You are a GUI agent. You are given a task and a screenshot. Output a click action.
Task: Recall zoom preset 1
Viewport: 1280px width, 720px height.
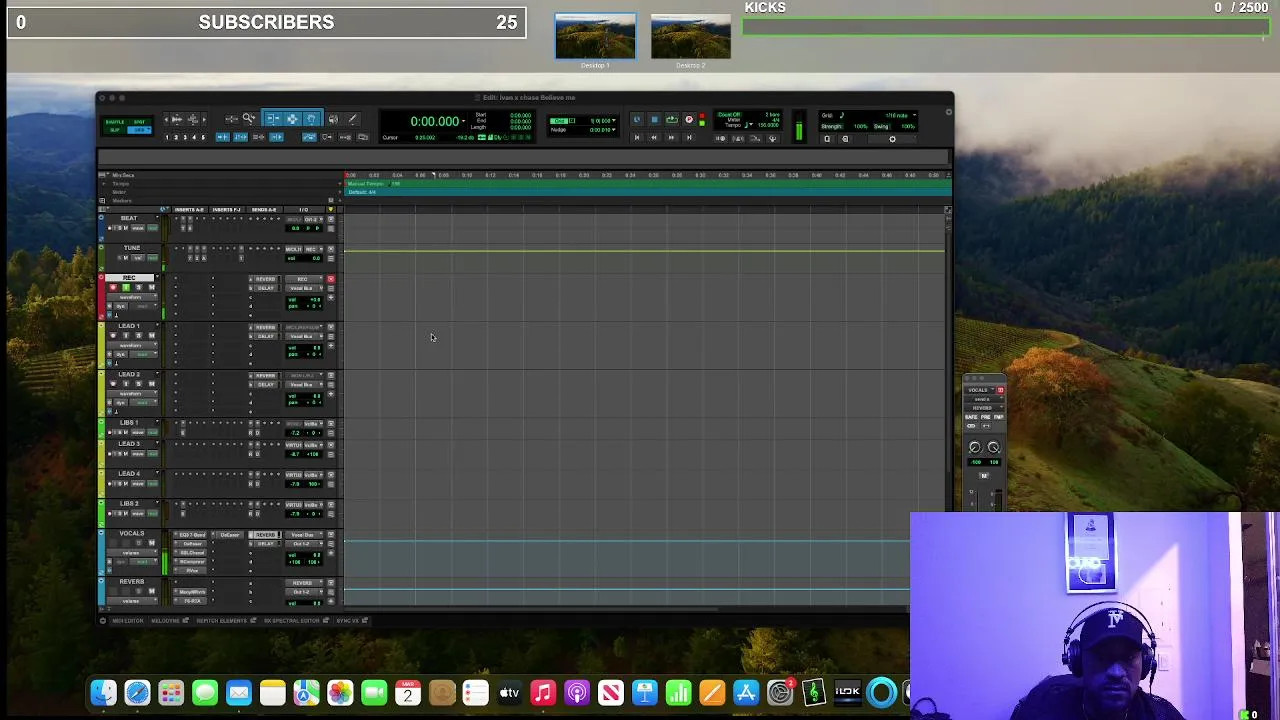(167, 137)
